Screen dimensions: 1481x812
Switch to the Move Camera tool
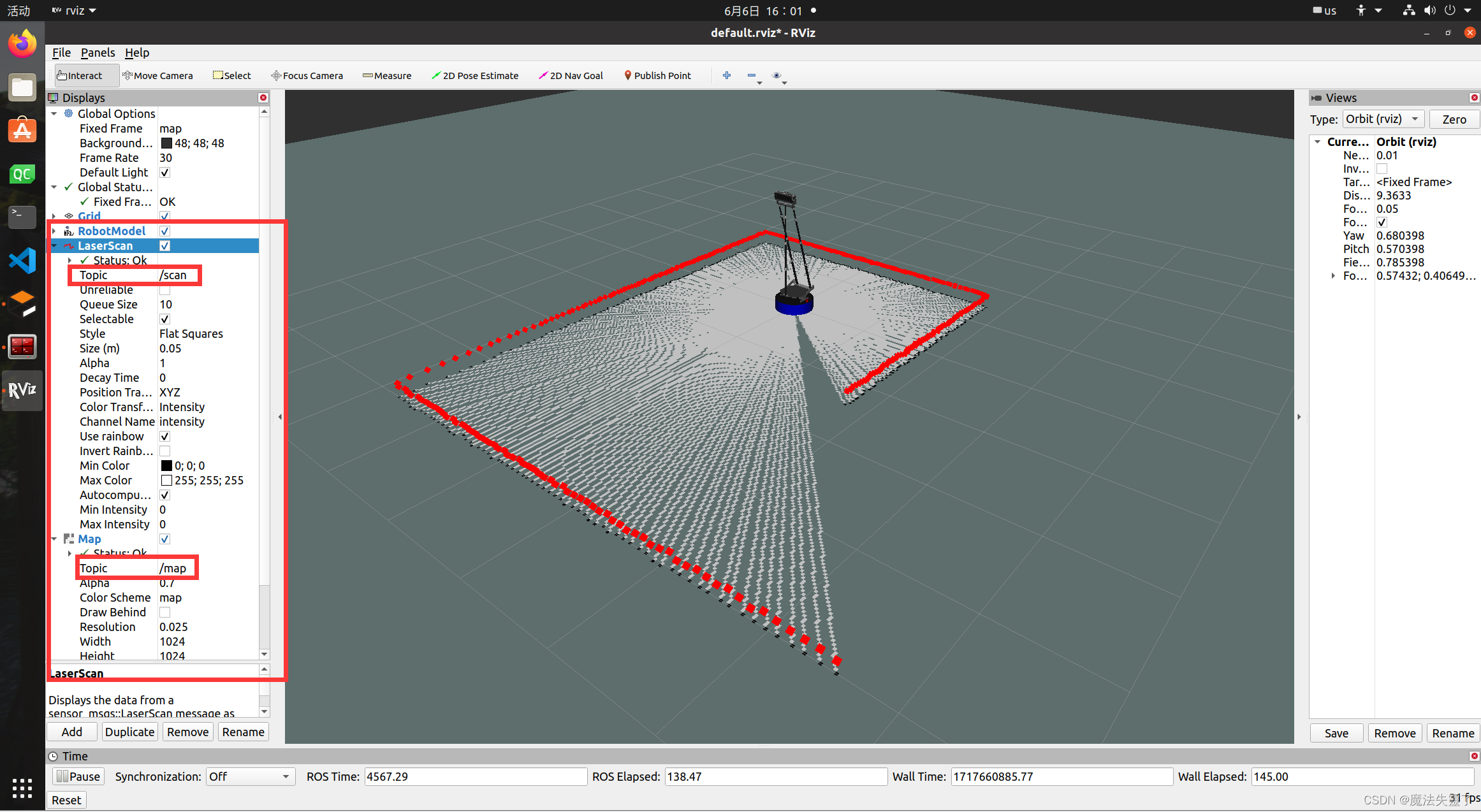point(157,75)
